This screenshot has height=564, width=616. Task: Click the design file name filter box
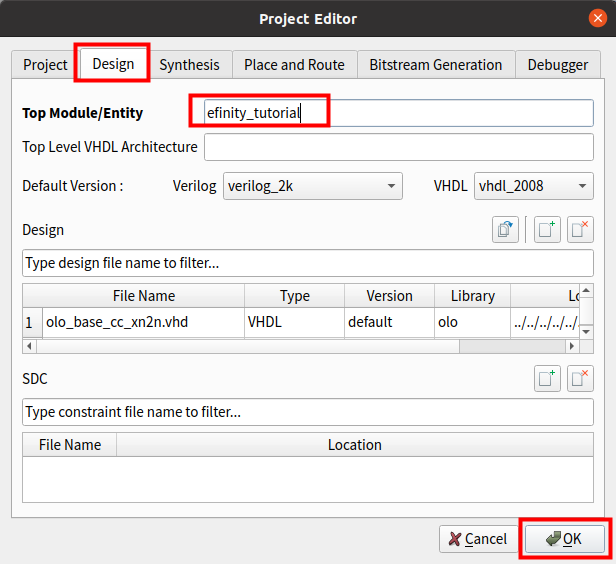[308, 263]
